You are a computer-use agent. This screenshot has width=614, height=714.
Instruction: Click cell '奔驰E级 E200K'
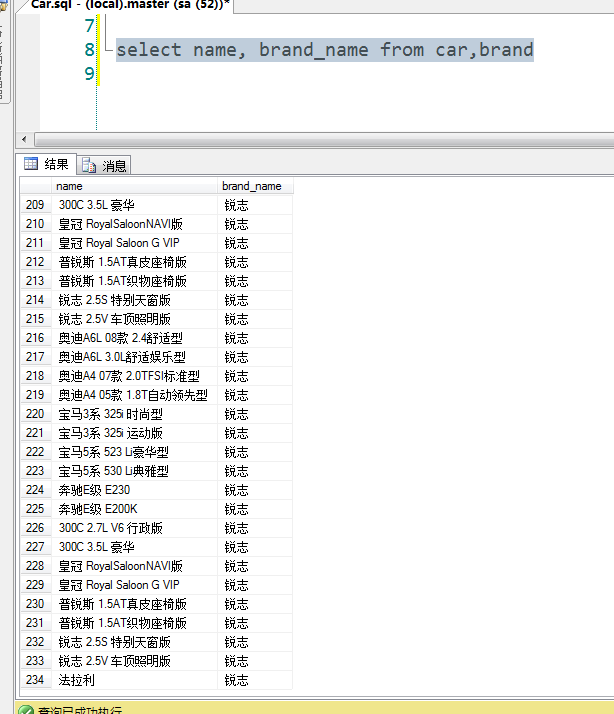pos(134,509)
